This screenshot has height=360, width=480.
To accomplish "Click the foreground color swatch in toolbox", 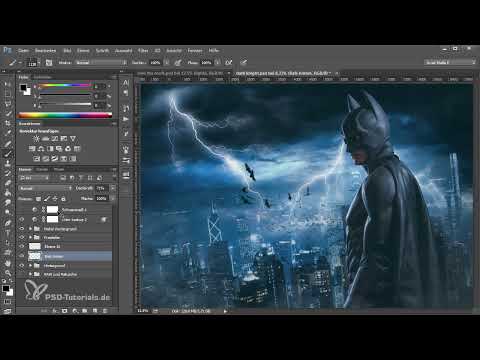I will 6,289.
